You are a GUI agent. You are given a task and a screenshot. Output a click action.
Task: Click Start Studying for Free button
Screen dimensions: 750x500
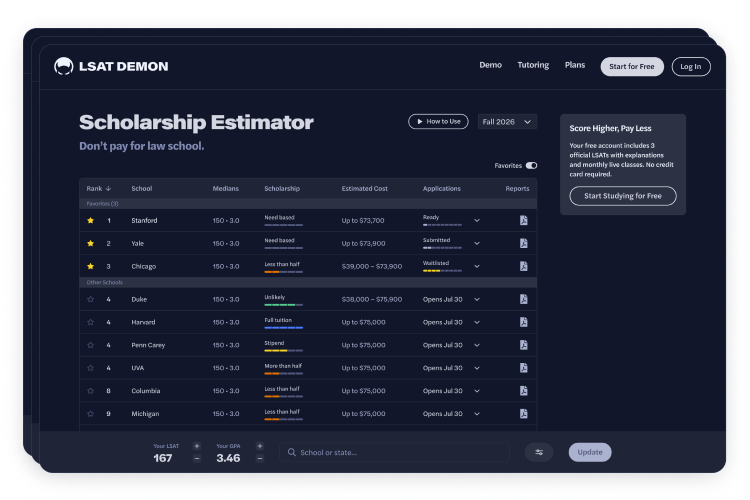tap(623, 196)
